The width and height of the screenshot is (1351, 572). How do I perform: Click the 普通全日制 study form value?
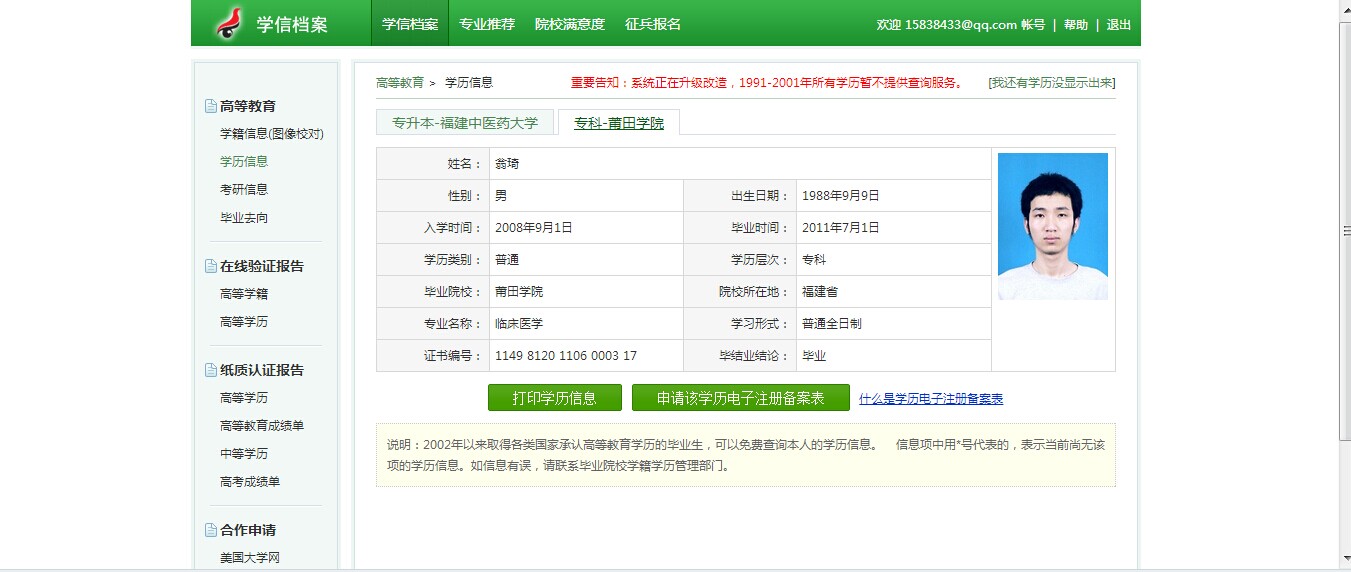832,324
